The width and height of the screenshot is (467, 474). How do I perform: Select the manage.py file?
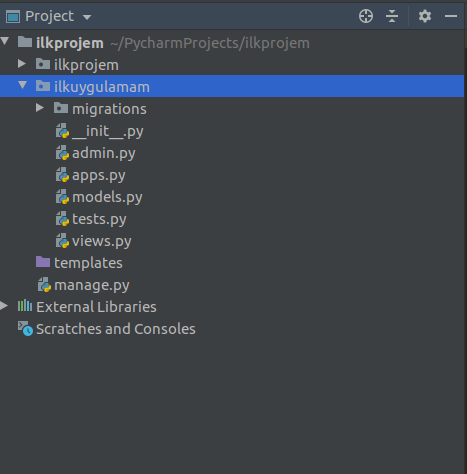(92, 285)
